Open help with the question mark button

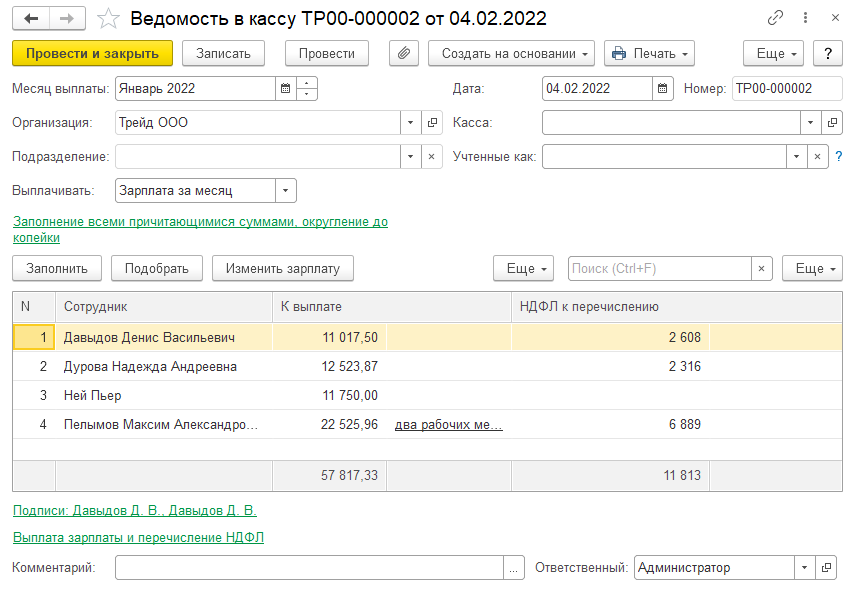827,54
